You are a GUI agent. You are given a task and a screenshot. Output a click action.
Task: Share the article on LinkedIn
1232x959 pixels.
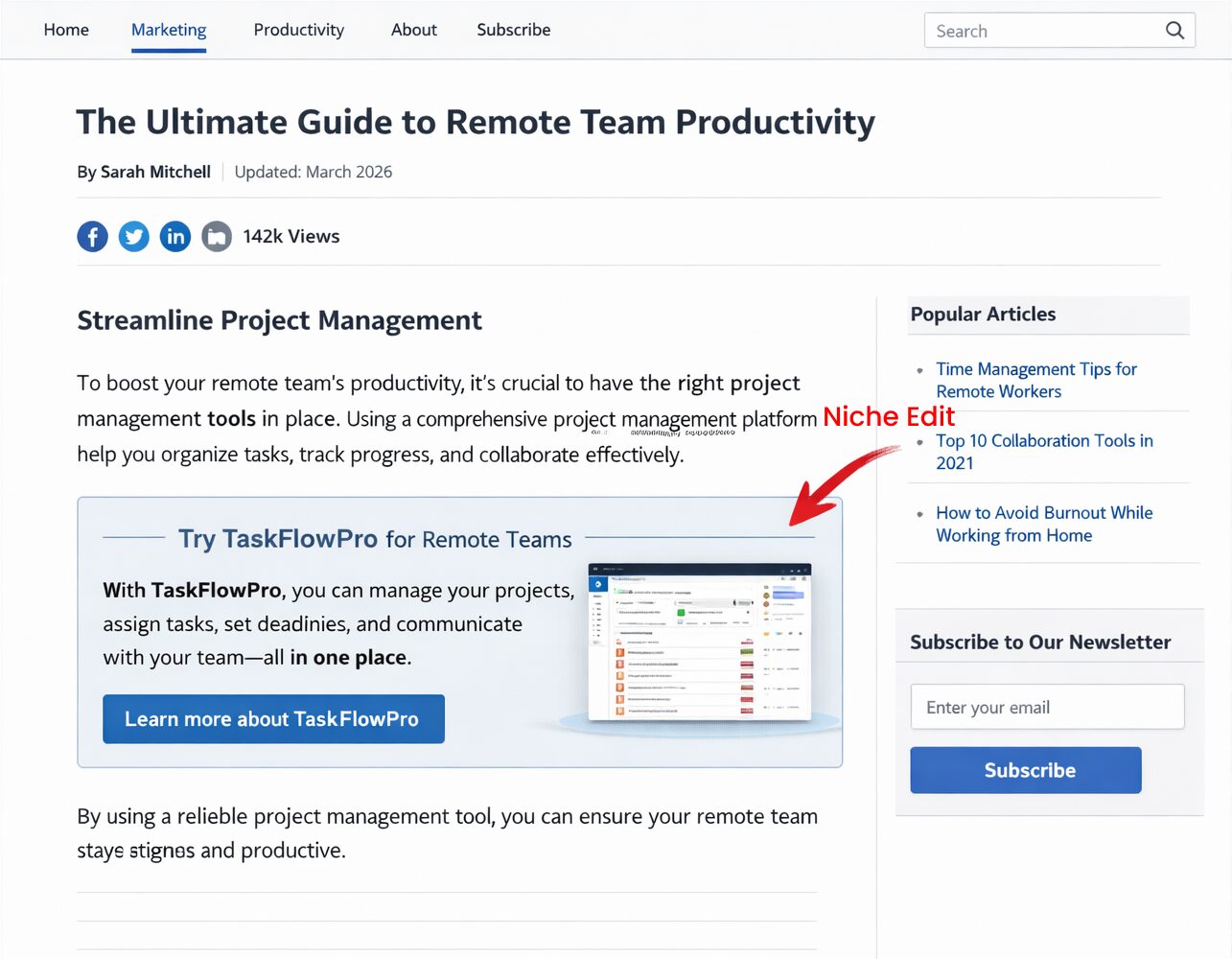point(174,236)
